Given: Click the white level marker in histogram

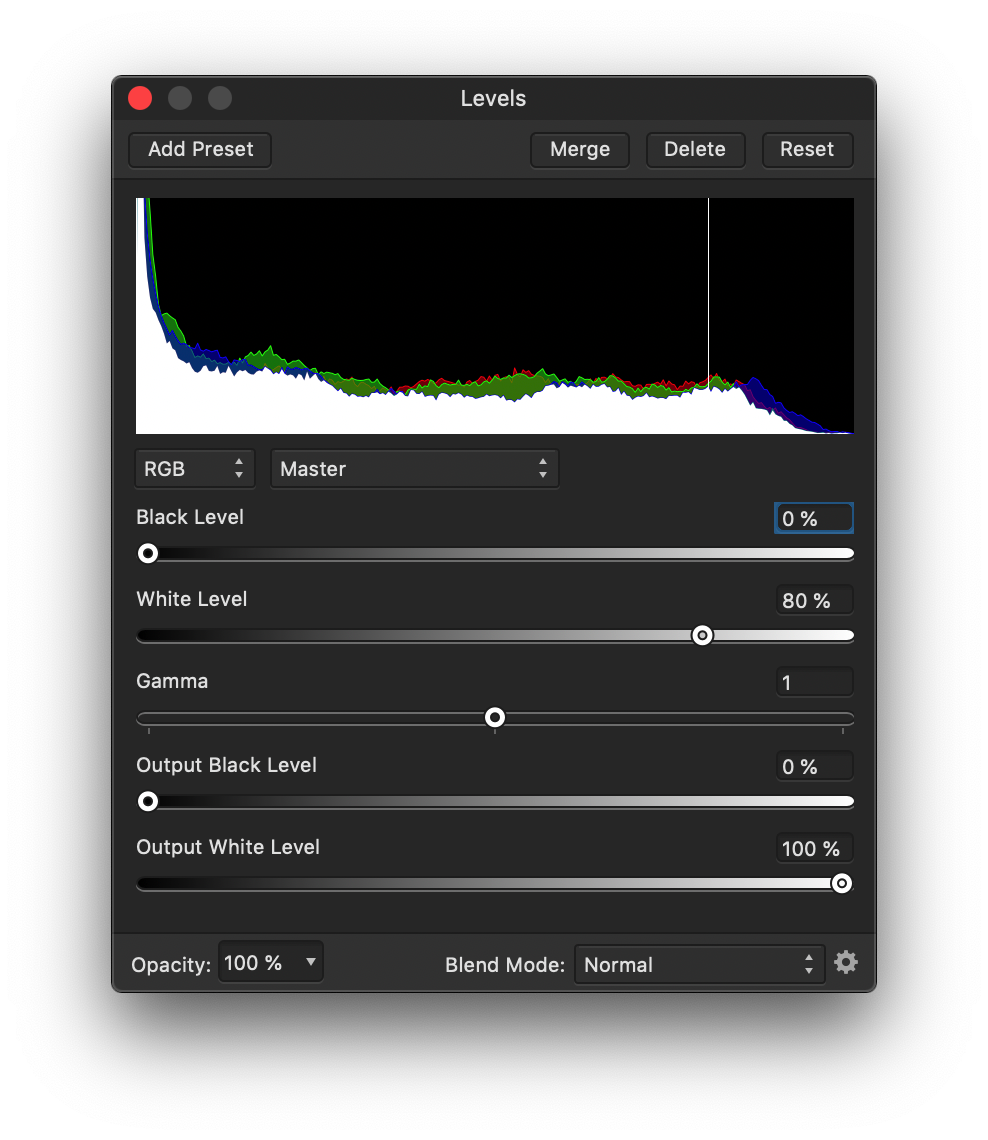Looking at the screenshot, I should pos(708,300).
